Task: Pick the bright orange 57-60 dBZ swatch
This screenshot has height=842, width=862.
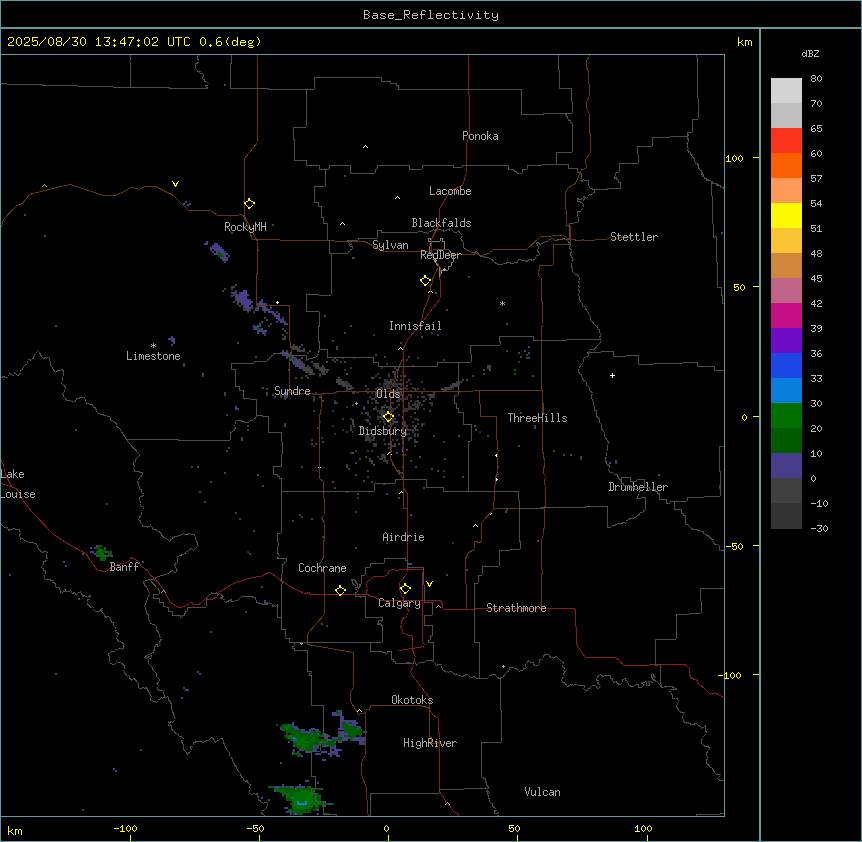Action: point(786,165)
